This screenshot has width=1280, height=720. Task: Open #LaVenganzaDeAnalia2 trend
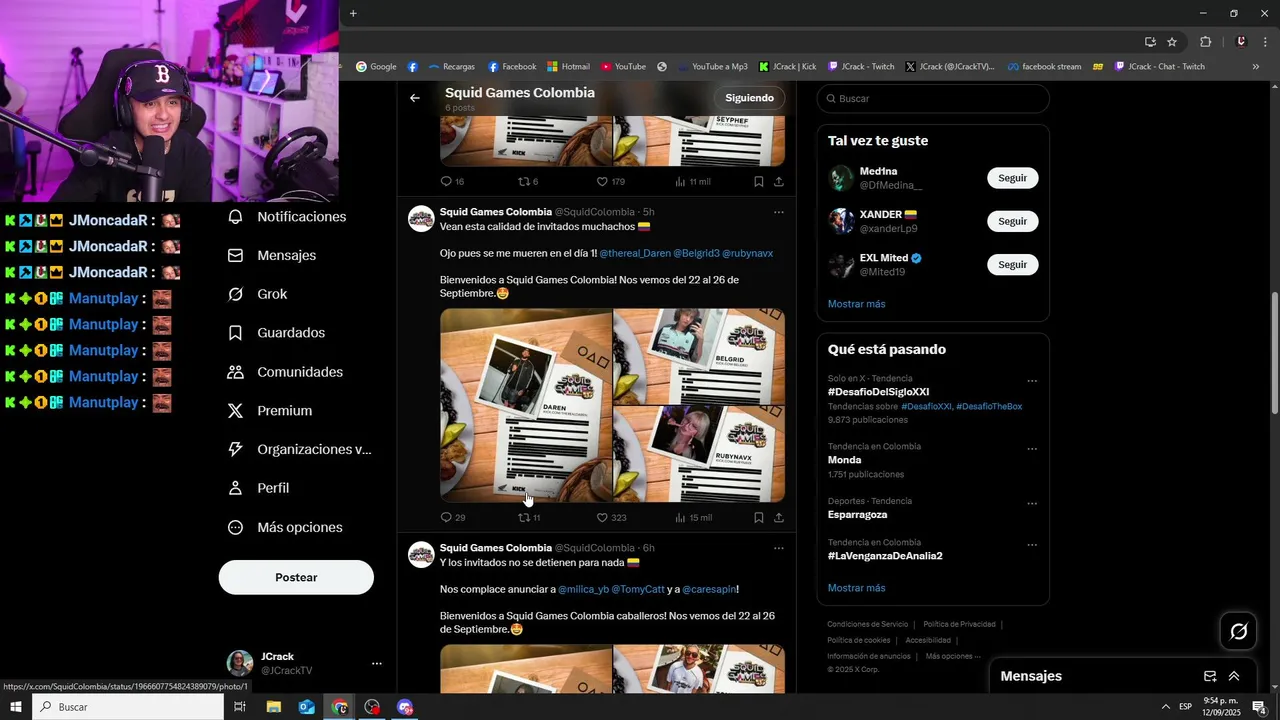point(885,556)
